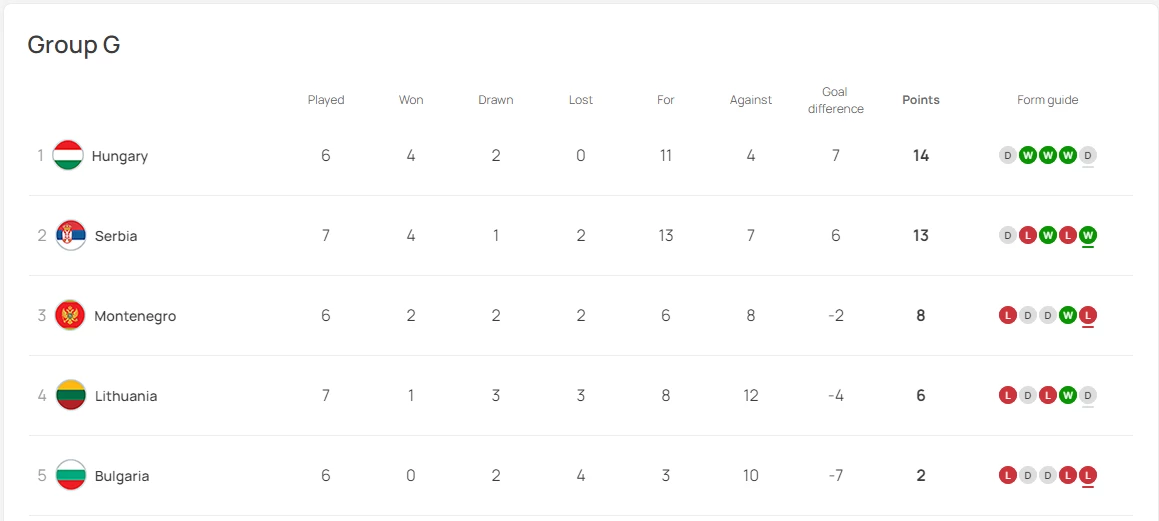Open the Serbia team link

(x=116, y=236)
